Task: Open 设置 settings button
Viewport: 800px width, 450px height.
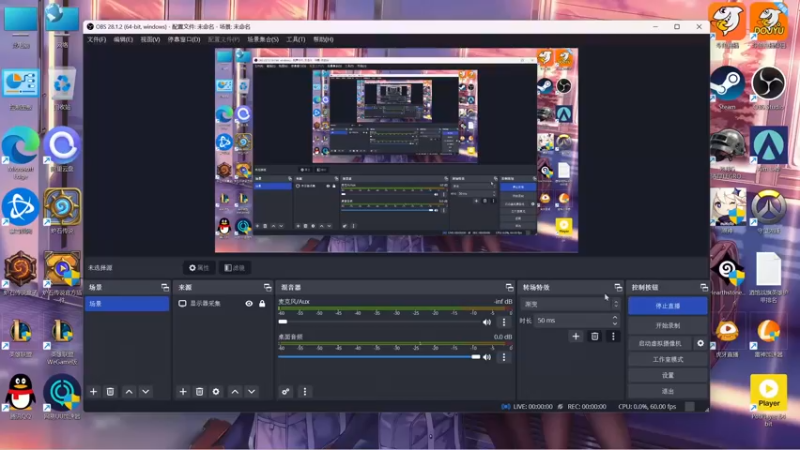Action: pos(668,375)
